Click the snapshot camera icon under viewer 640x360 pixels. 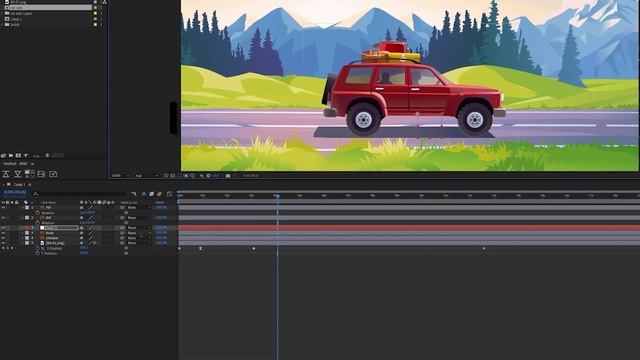coord(228,176)
